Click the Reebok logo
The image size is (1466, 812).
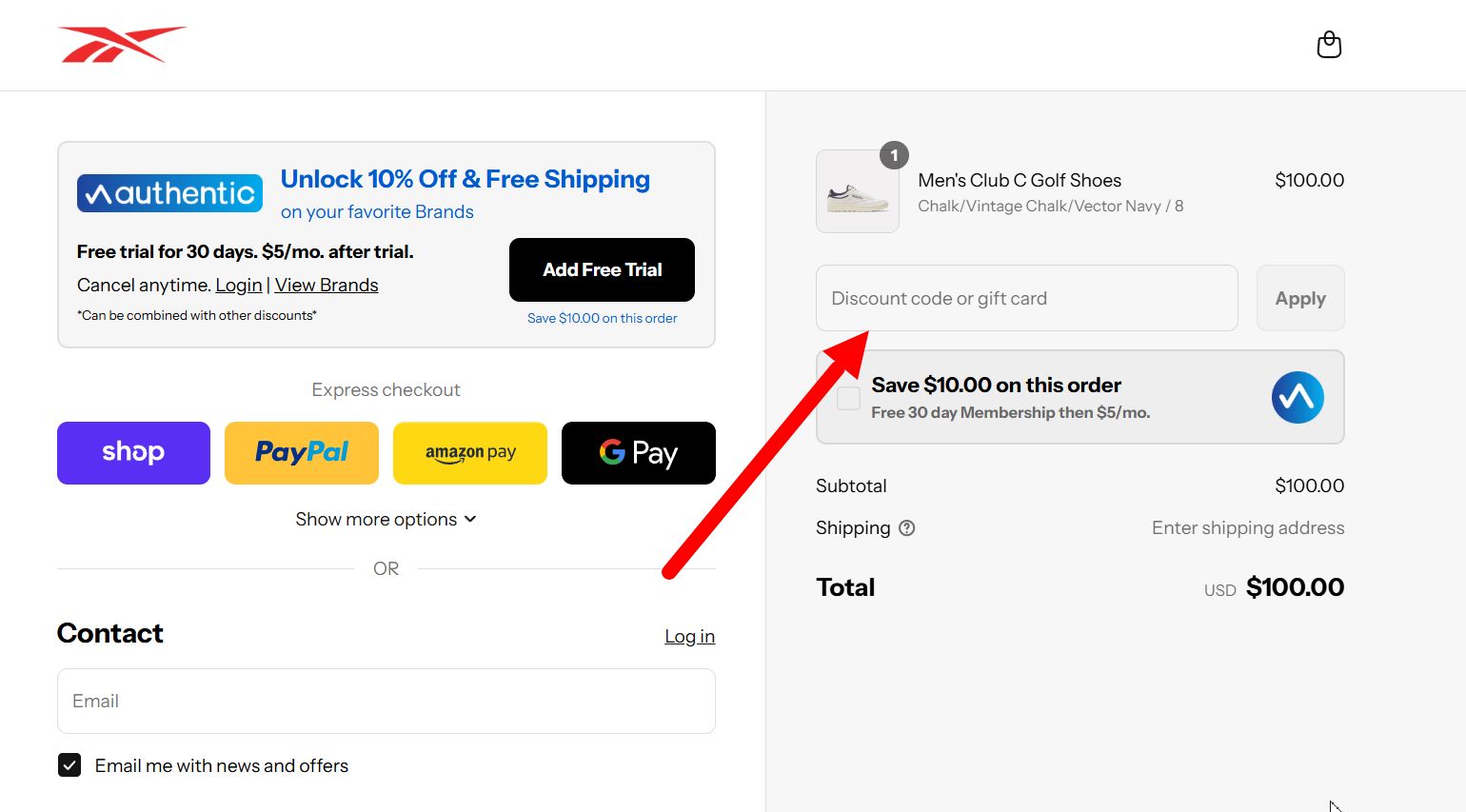point(122,45)
